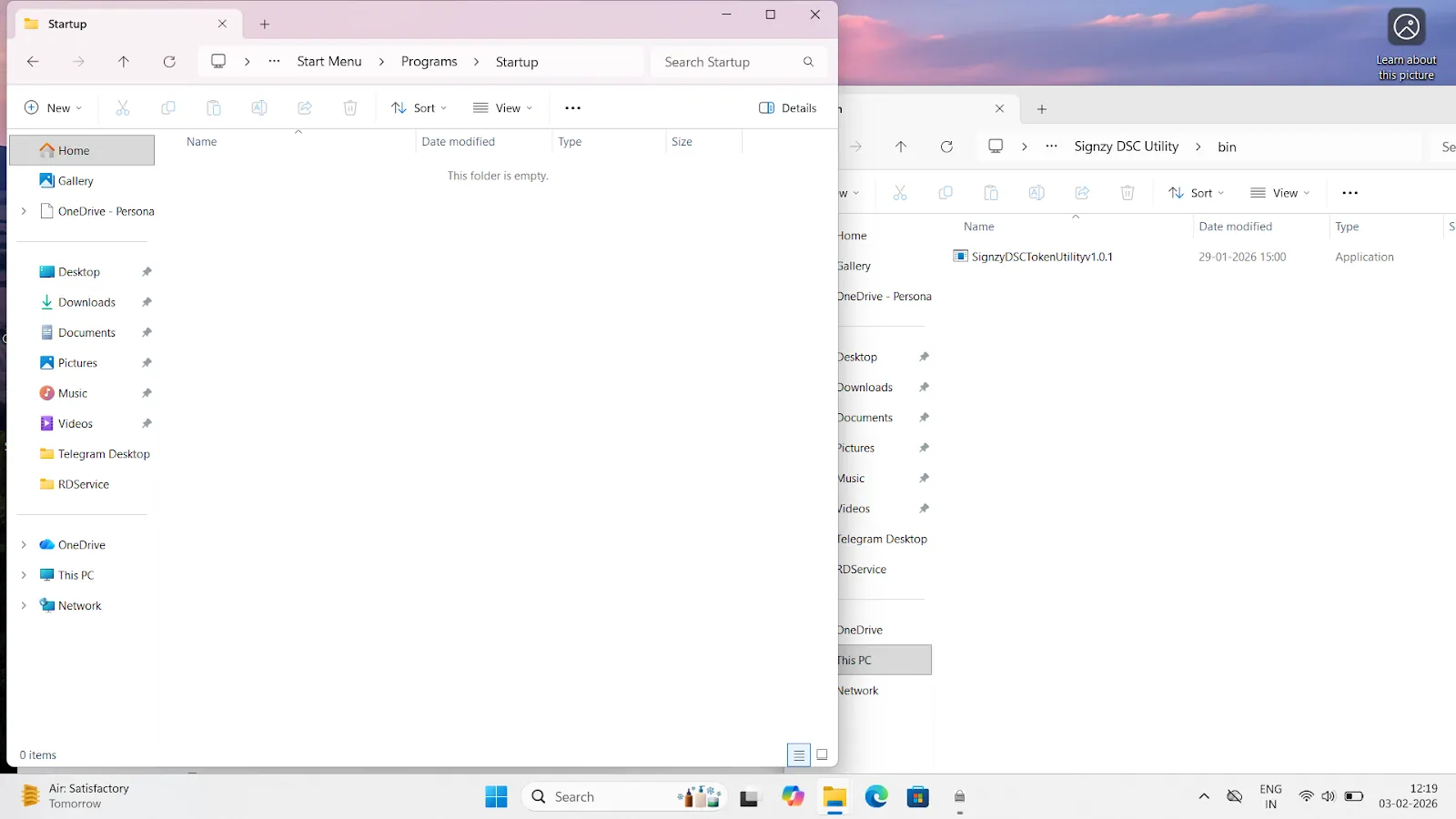Viewport: 1456px width, 819px height.
Task: Click Cut icon in Startup window toolbar
Action: click(123, 108)
